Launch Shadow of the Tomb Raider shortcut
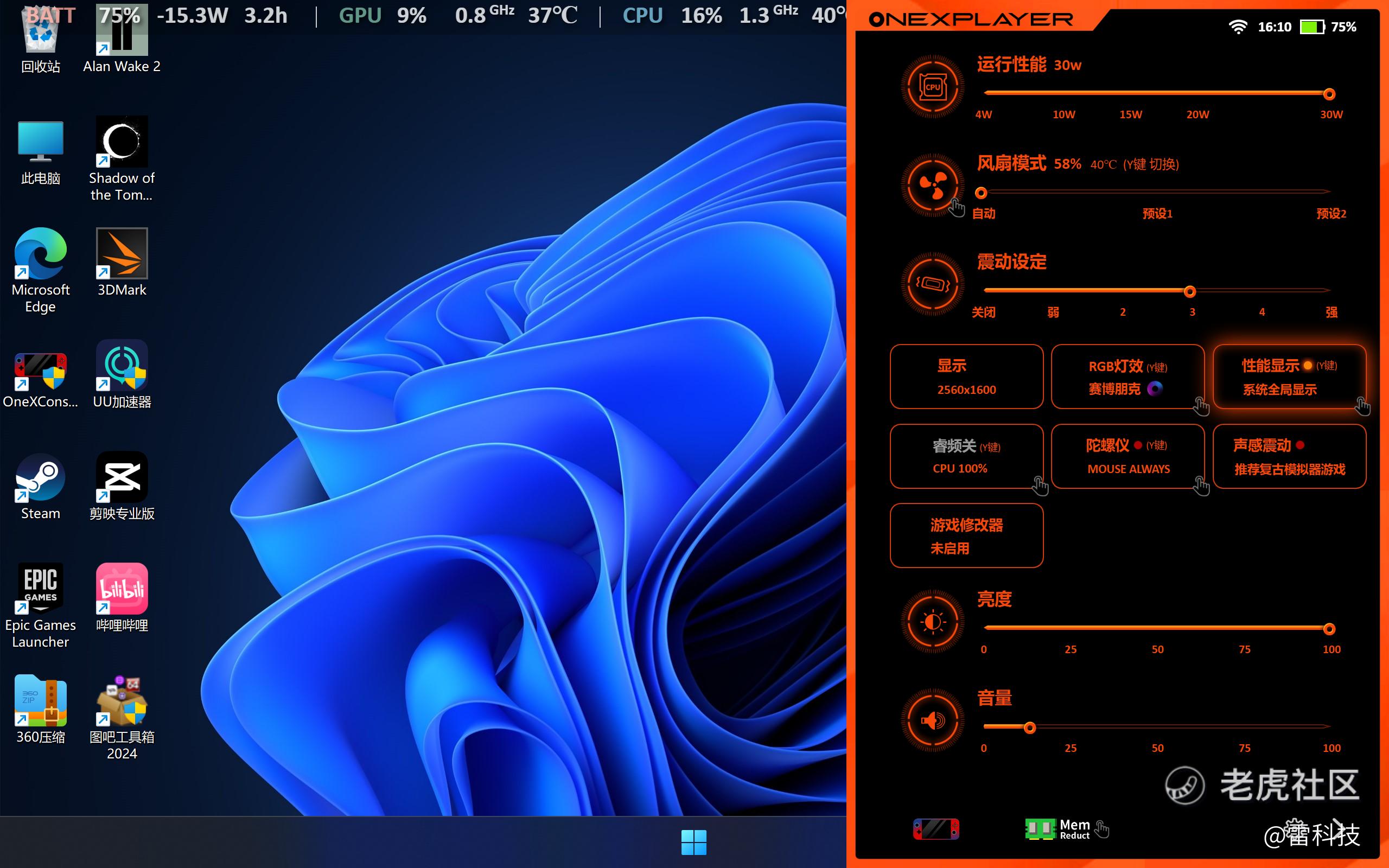The height and width of the screenshot is (868, 1389). 122,159
